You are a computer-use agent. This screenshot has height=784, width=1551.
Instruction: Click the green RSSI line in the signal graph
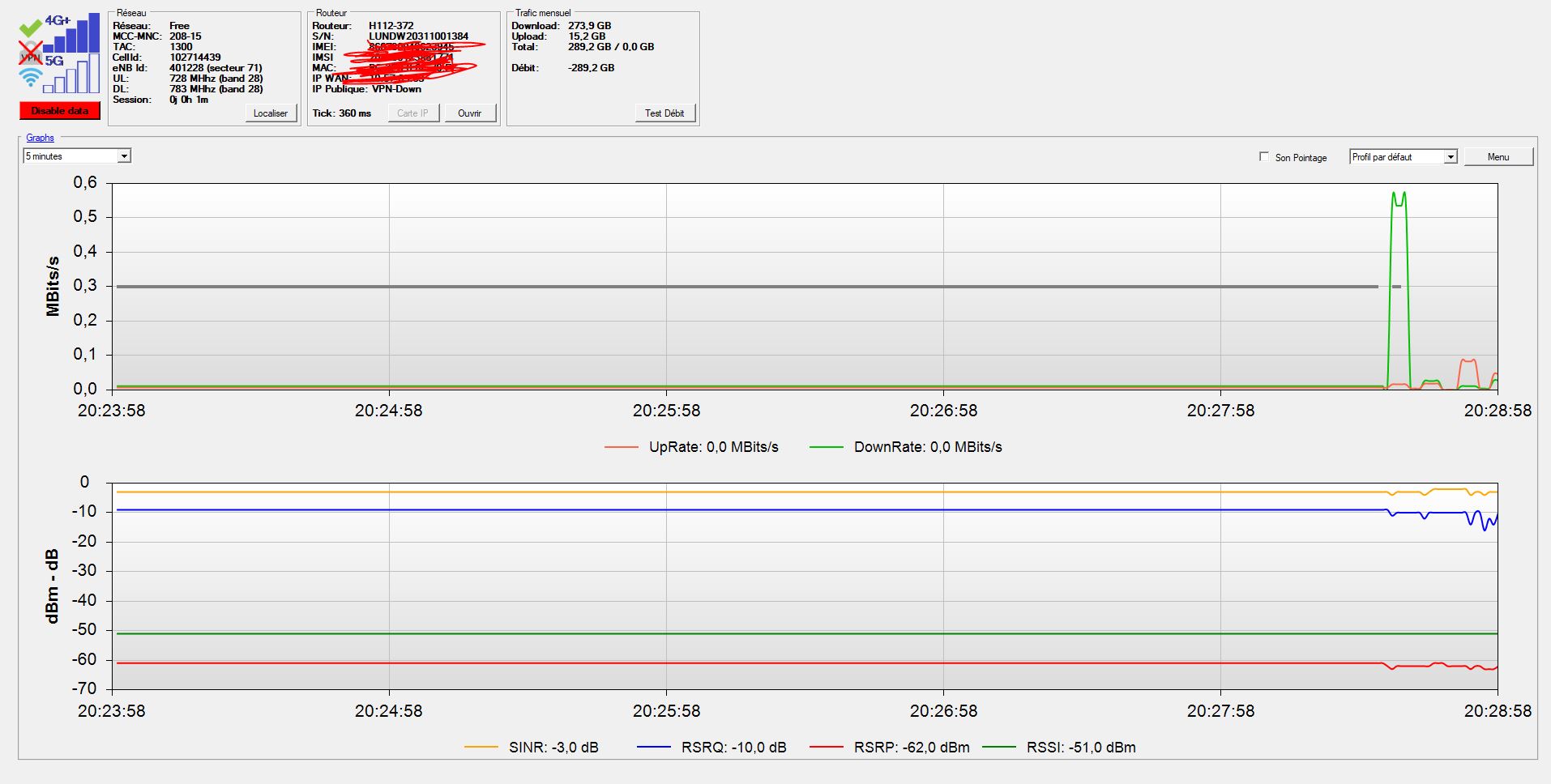(x=807, y=633)
